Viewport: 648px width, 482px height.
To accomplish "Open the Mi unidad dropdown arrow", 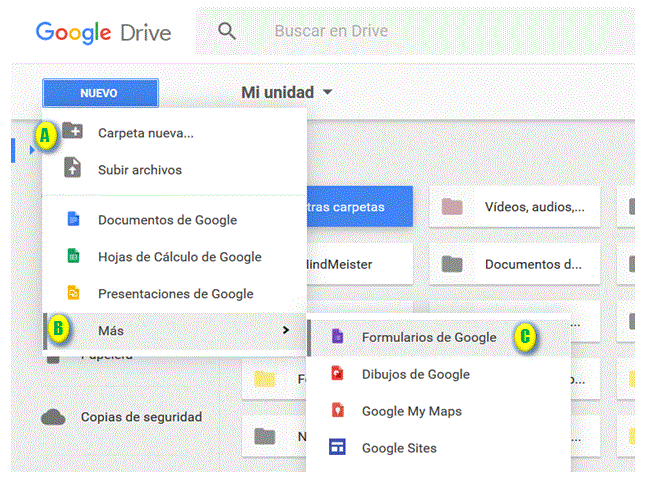I will 327,92.
